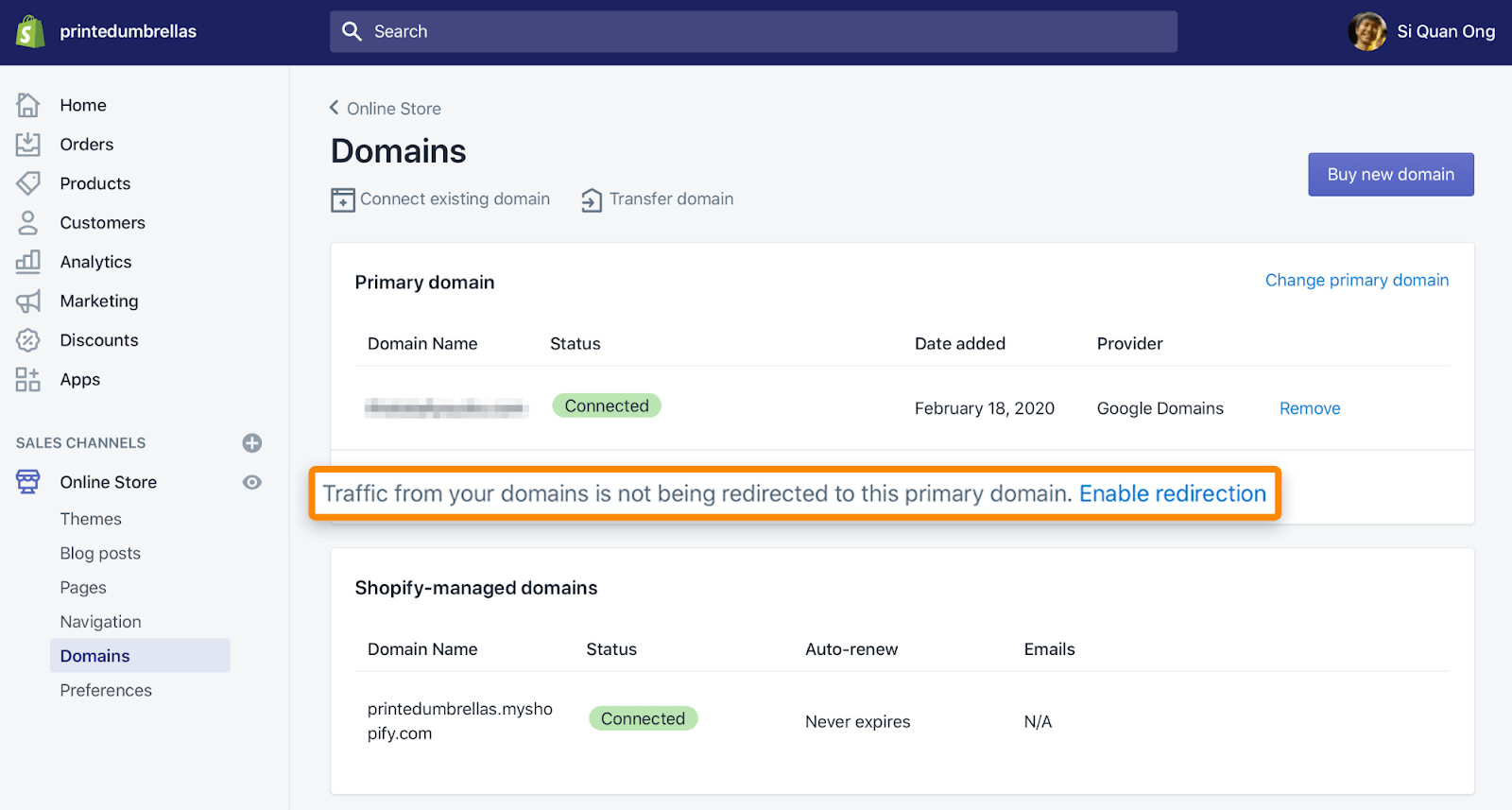View online store via eye icon
1512x810 pixels.
point(252,482)
